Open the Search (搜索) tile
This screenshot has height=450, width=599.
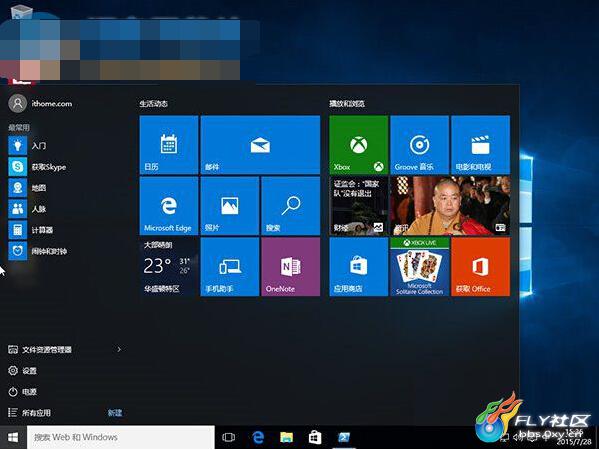coord(291,206)
